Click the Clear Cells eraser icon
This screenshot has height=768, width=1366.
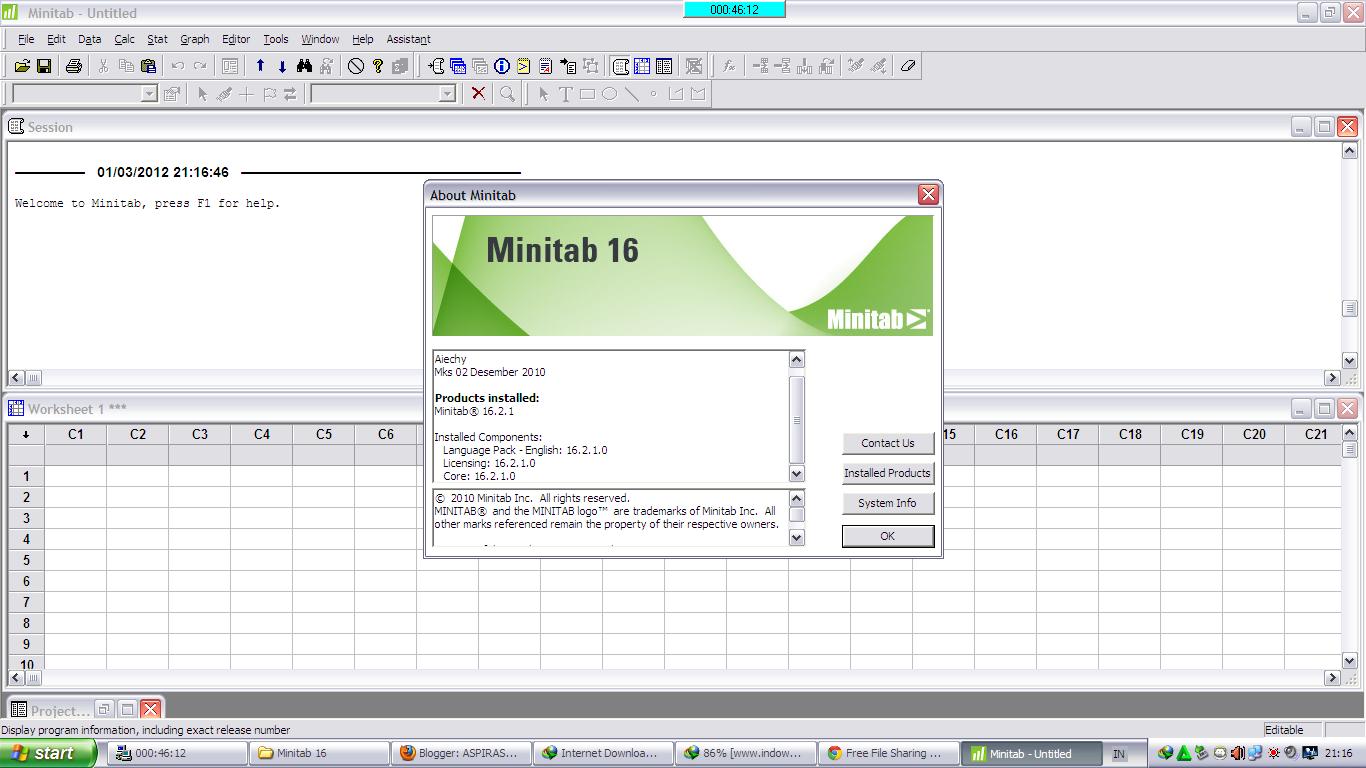[908, 66]
